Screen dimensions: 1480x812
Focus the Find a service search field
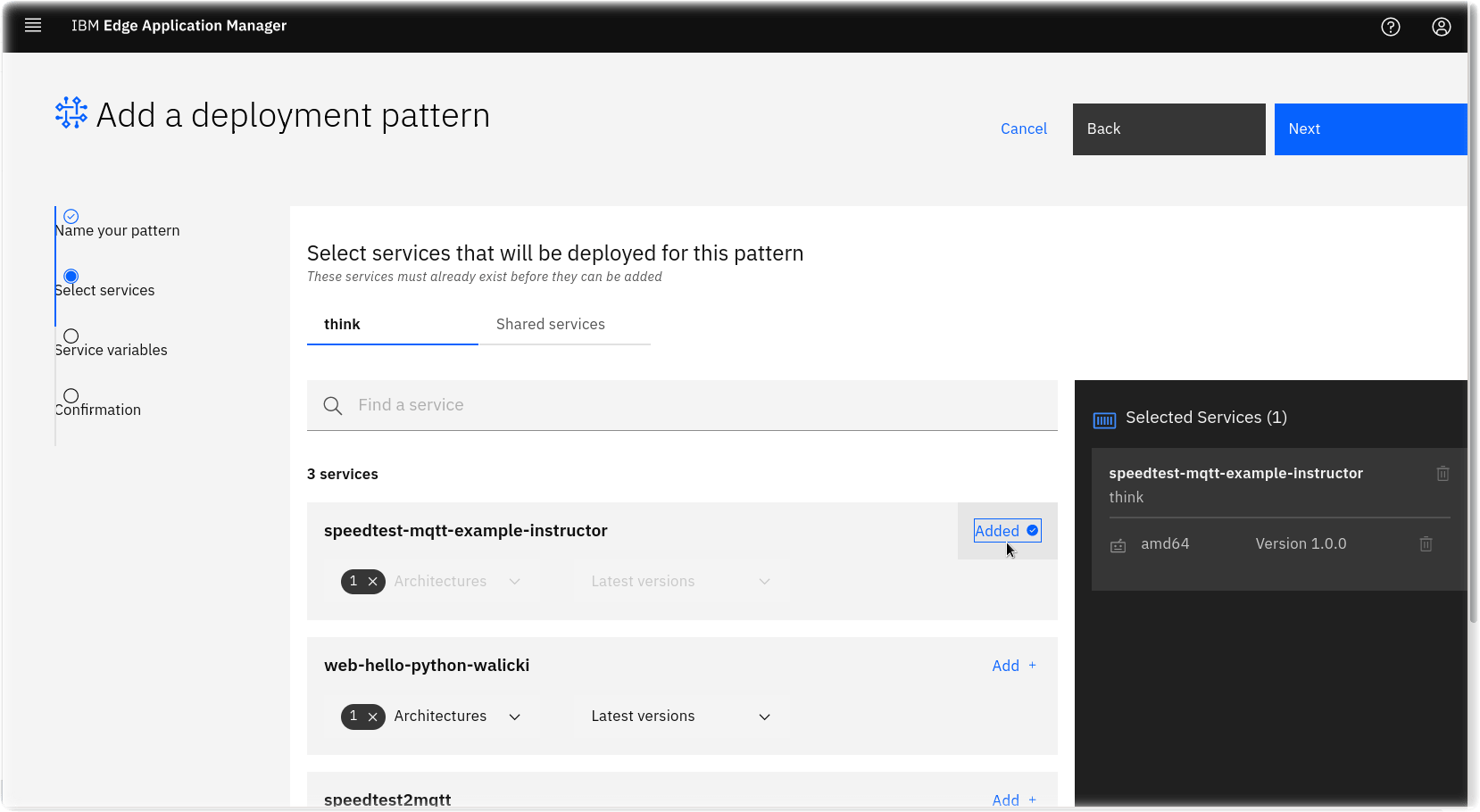tap(682, 406)
